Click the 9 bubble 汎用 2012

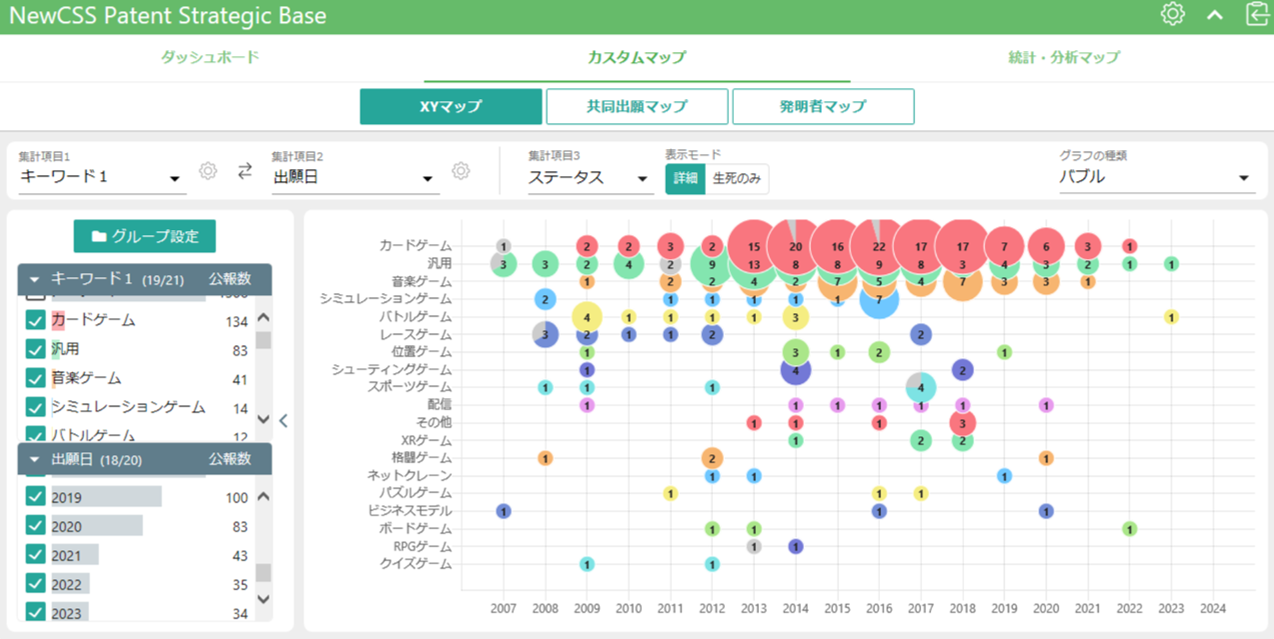[712, 264]
